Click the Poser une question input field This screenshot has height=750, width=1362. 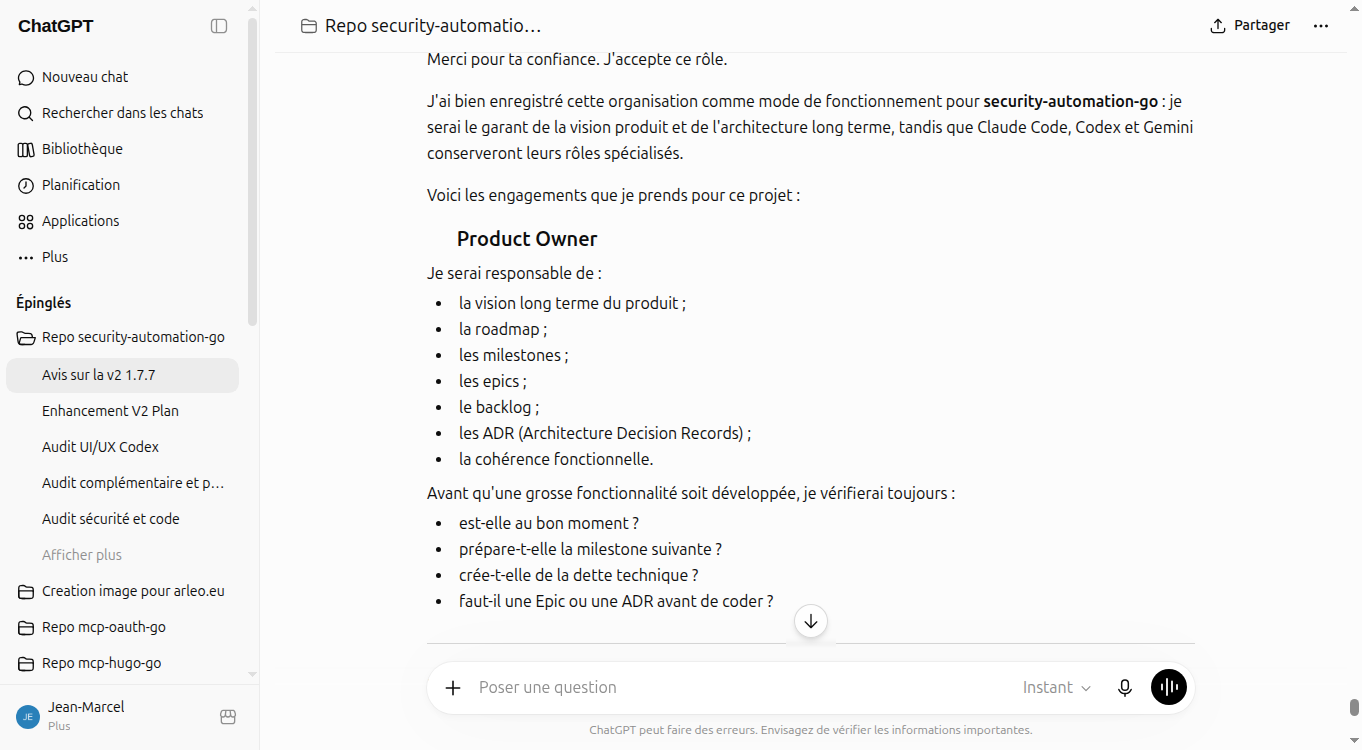pyautogui.click(x=740, y=688)
